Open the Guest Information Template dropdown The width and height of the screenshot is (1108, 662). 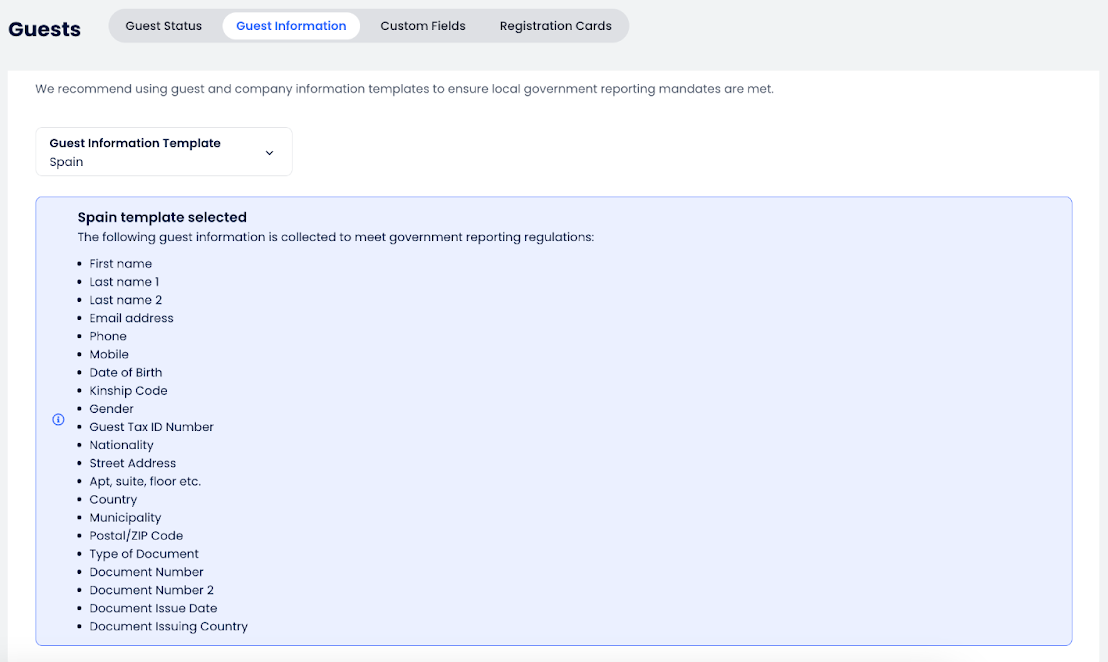(x=164, y=152)
